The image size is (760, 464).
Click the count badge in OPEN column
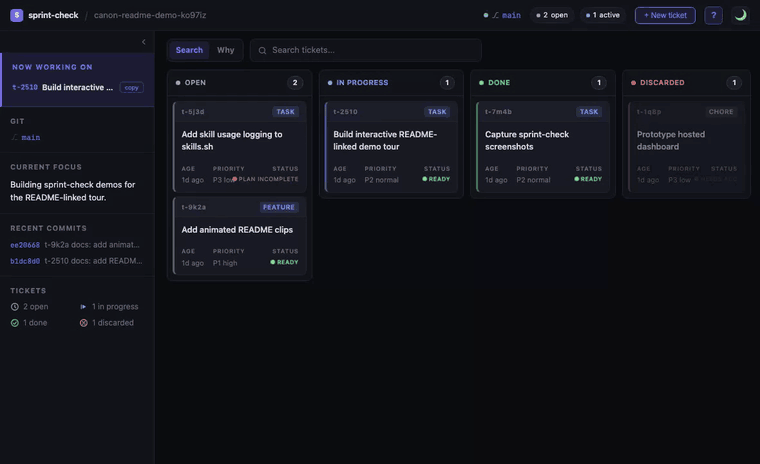point(295,83)
